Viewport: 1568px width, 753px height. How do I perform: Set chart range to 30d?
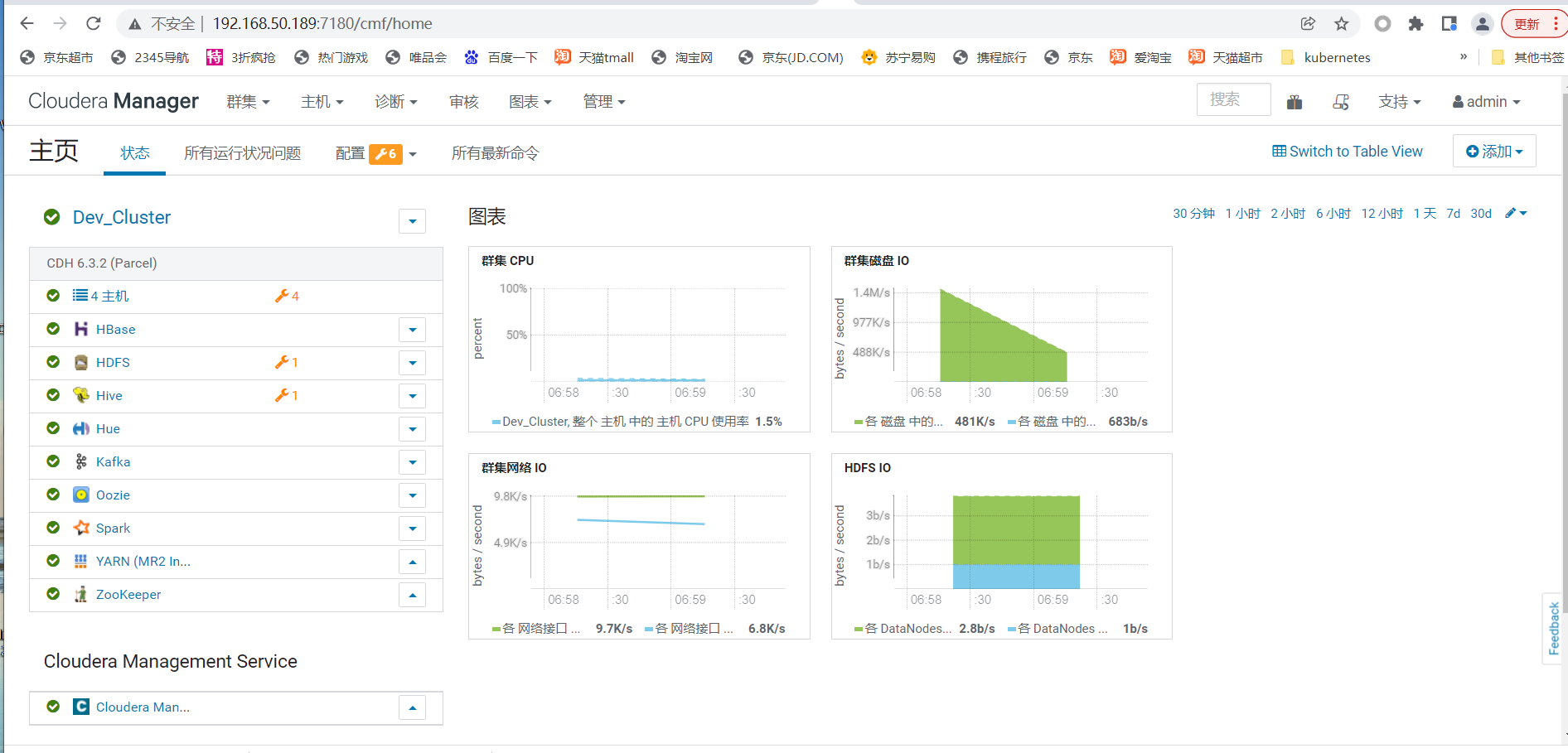click(1481, 214)
